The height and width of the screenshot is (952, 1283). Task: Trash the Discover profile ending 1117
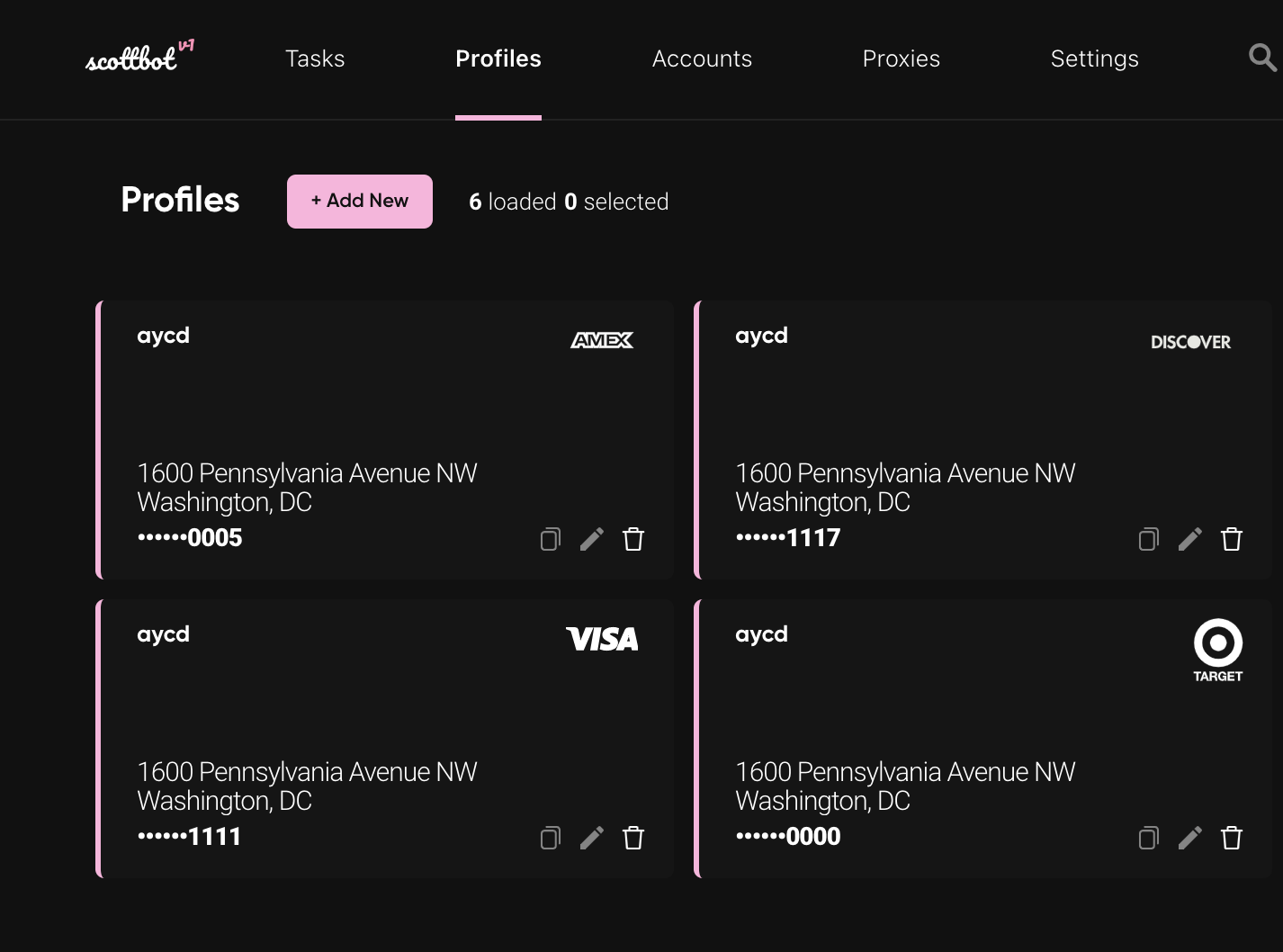coord(1232,538)
